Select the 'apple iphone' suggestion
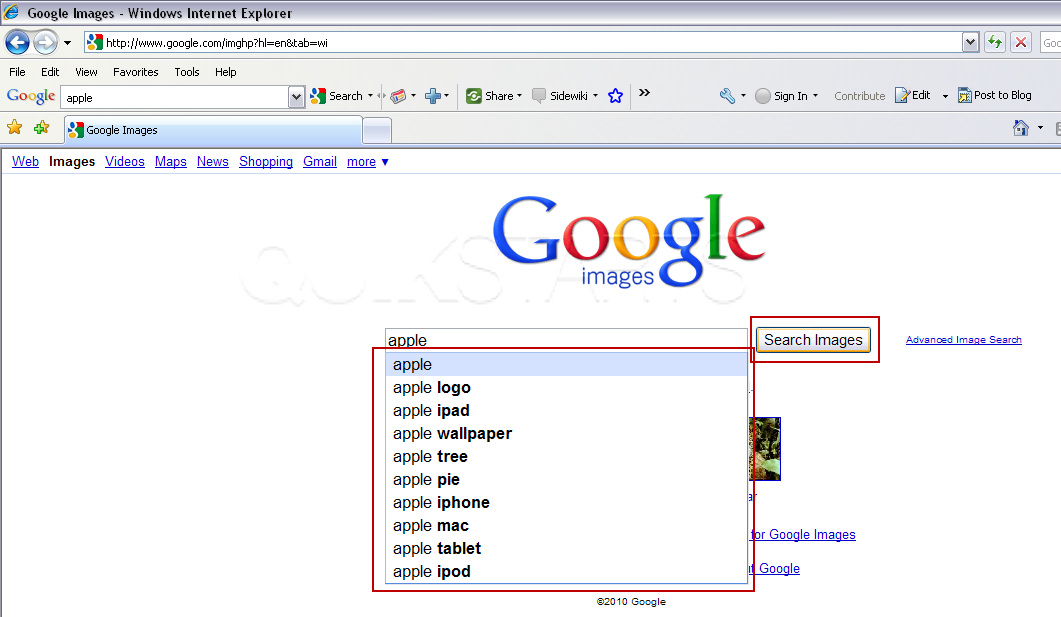Image resolution: width=1061 pixels, height=617 pixels. (566, 503)
